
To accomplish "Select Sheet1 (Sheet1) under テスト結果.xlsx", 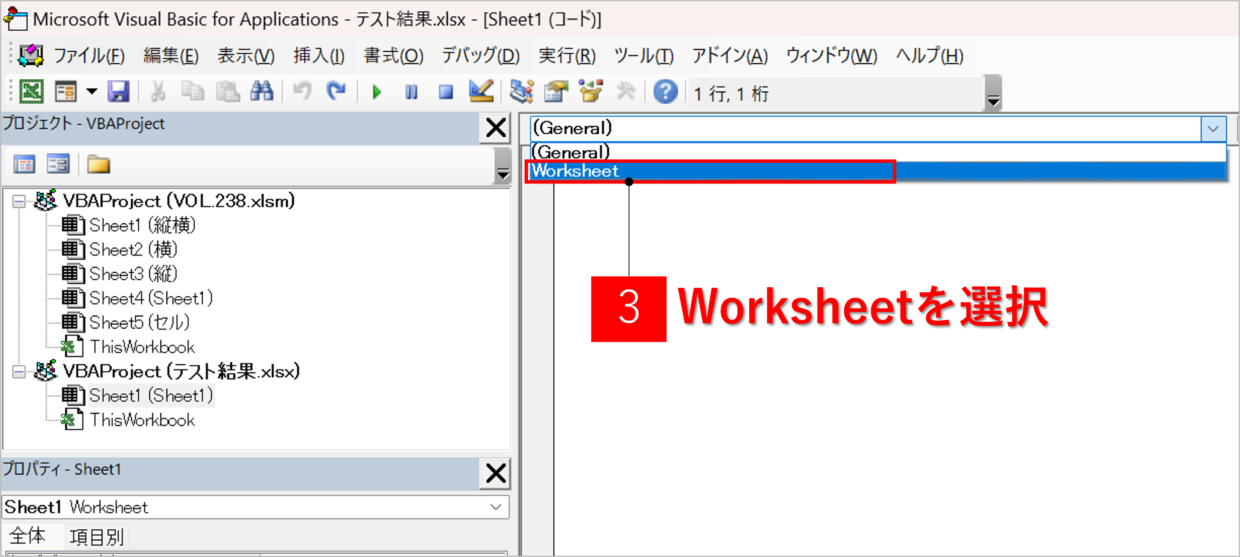I will coord(151,396).
